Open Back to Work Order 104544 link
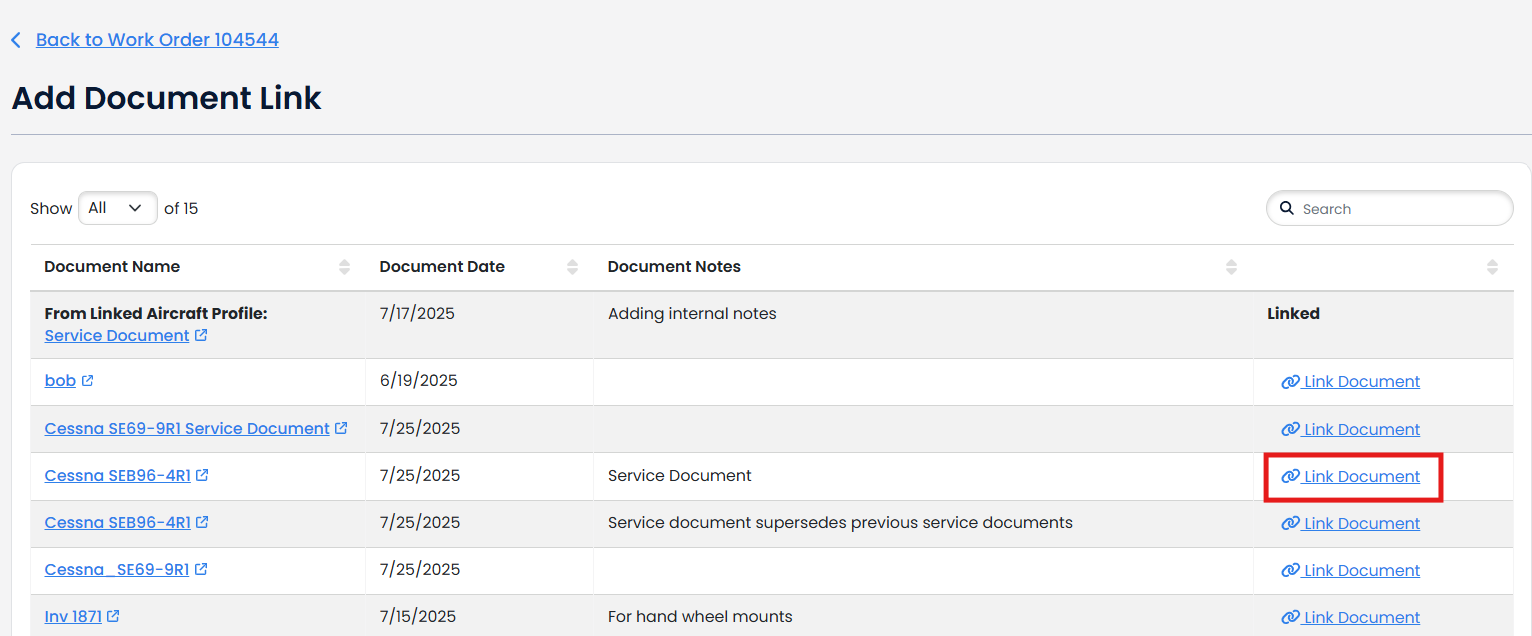 coord(157,40)
